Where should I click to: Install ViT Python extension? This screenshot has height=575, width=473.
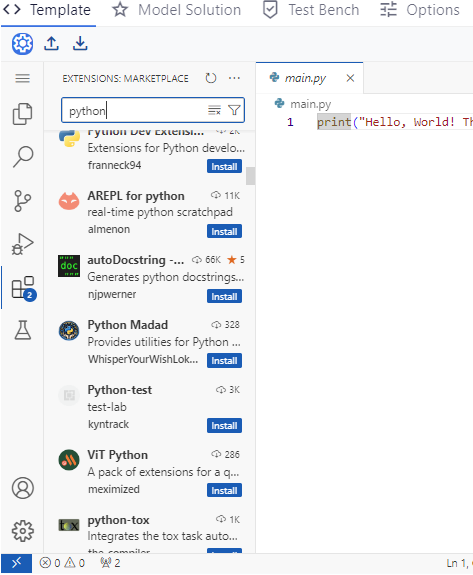click(x=224, y=490)
